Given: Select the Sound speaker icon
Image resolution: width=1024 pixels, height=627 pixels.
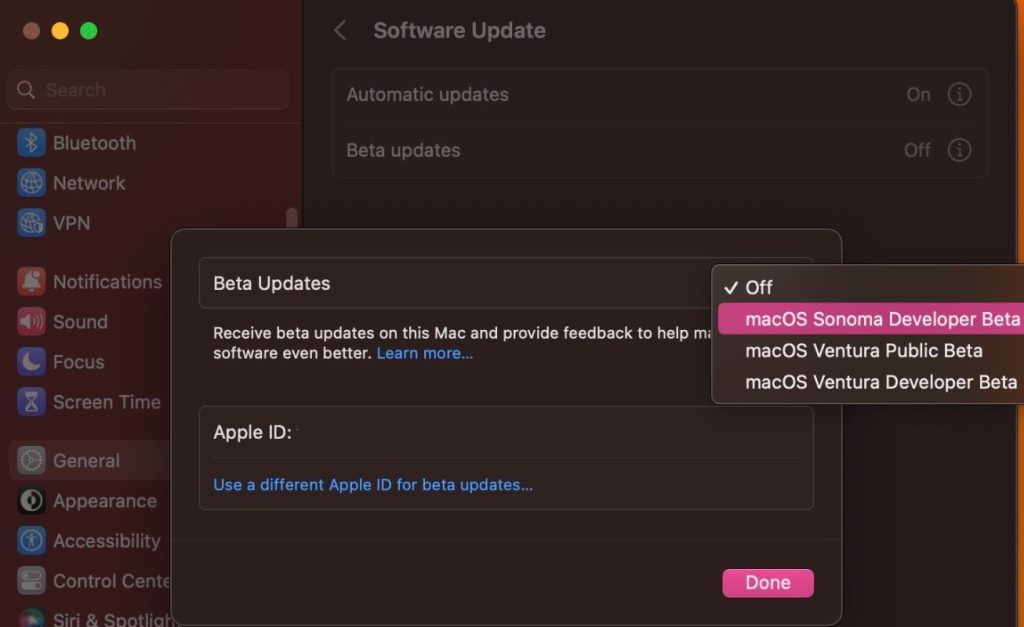Looking at the screenshot, I should coord(31,321).
